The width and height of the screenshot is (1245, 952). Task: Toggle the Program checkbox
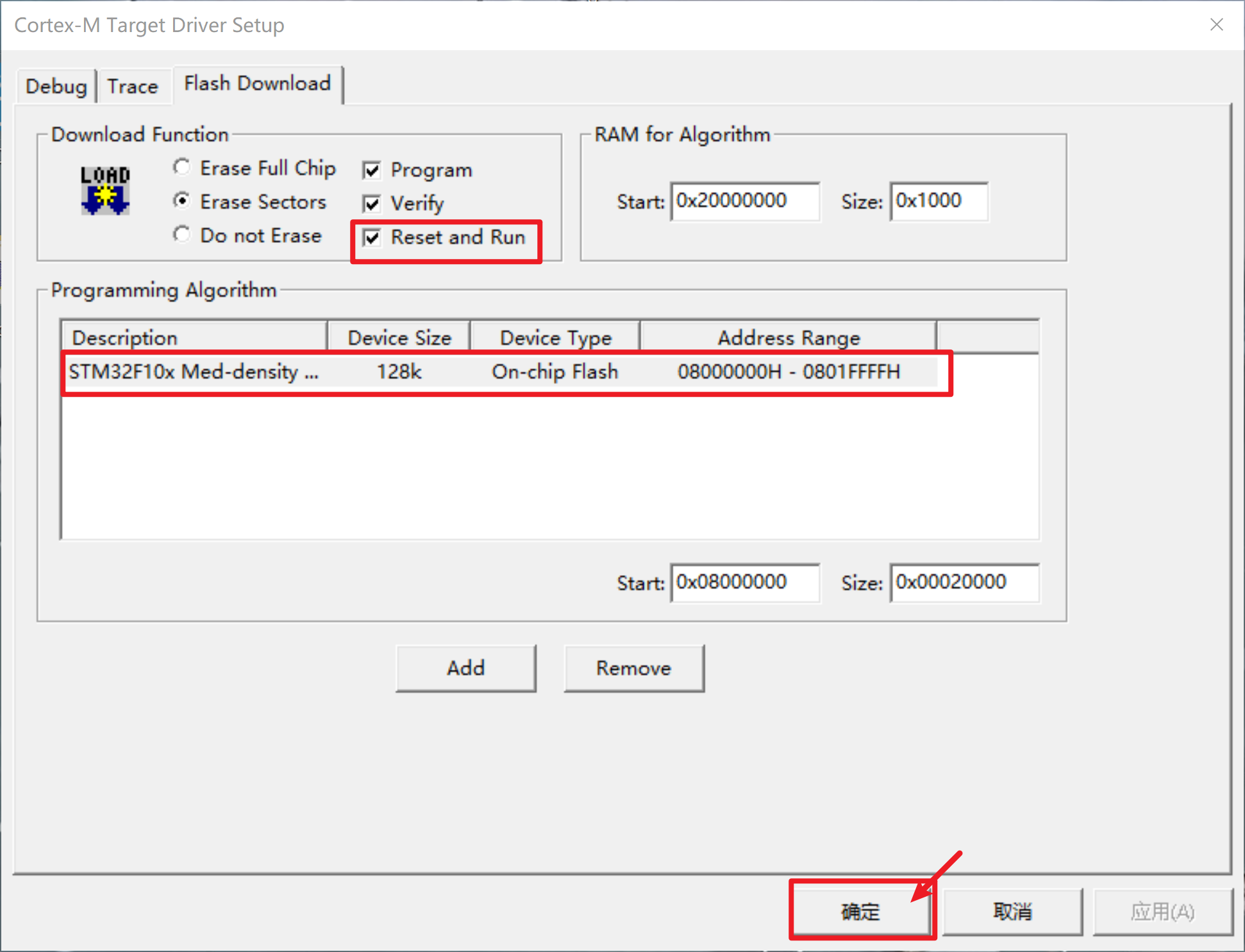pyautogui.click(x=372, y=170)
